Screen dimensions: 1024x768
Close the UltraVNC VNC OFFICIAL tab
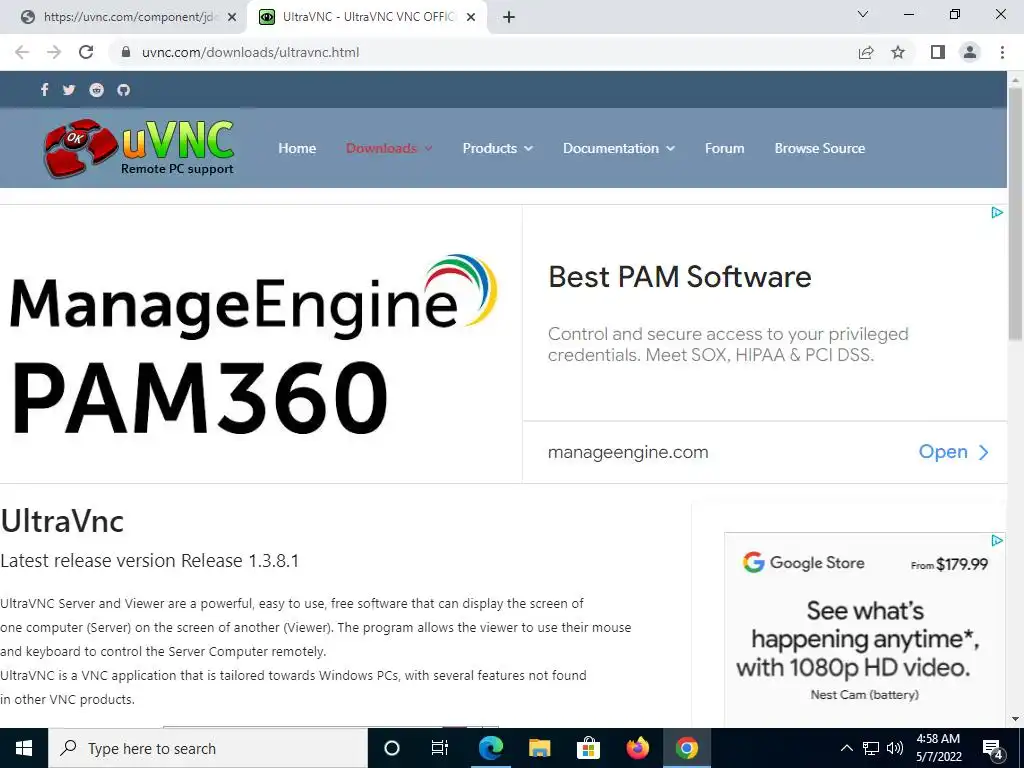pyautogui.click(x=471, y=17)
